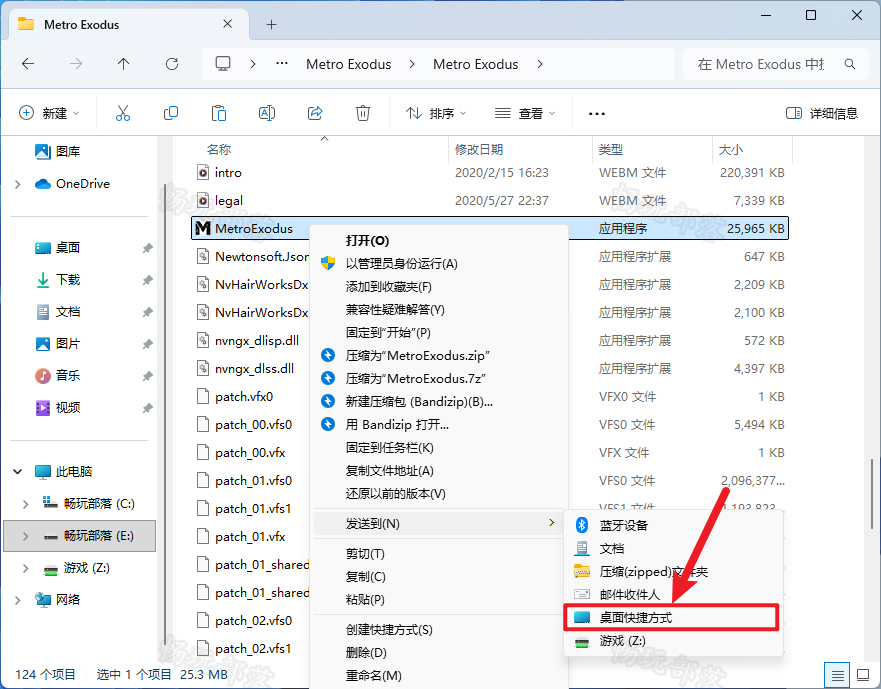This screenshot has height=689, width=881.
Task: Switch to details list view icon
Action: [837, 675]
